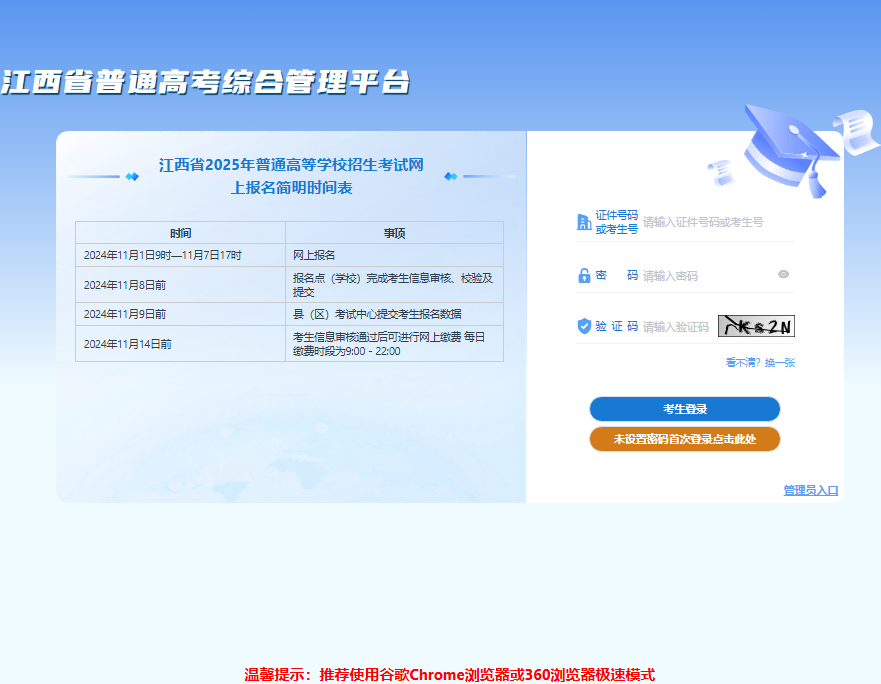Select the 网上报名 row in the schedule table

click(x=292, y=255)
